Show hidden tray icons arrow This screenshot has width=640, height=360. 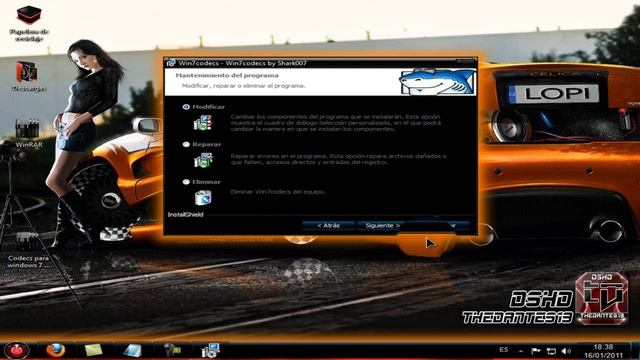521,351
